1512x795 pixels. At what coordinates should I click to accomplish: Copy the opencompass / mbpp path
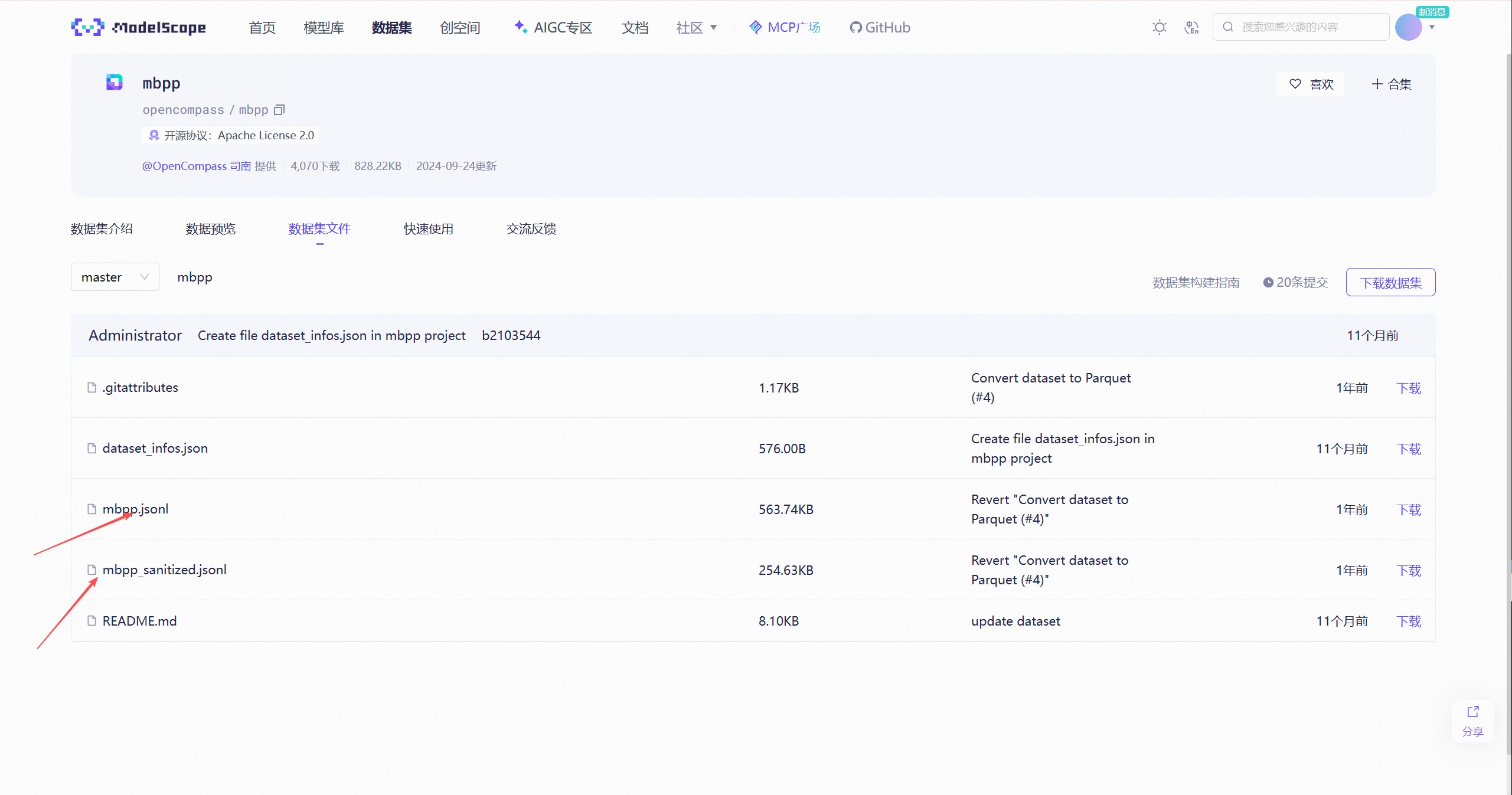pos(279,110)
